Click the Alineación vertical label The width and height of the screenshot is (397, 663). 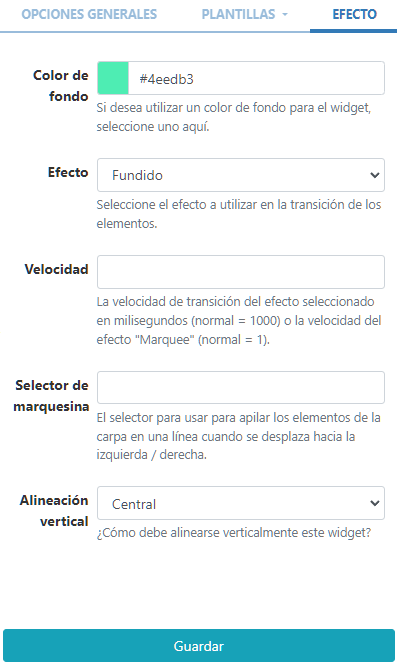[54, 511]
